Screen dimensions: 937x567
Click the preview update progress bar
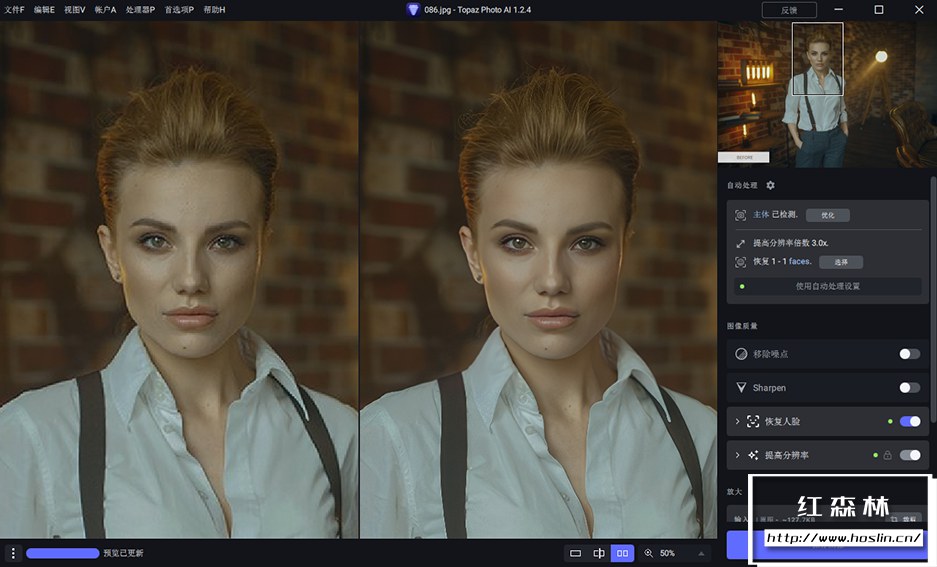[x=63, y=553]
